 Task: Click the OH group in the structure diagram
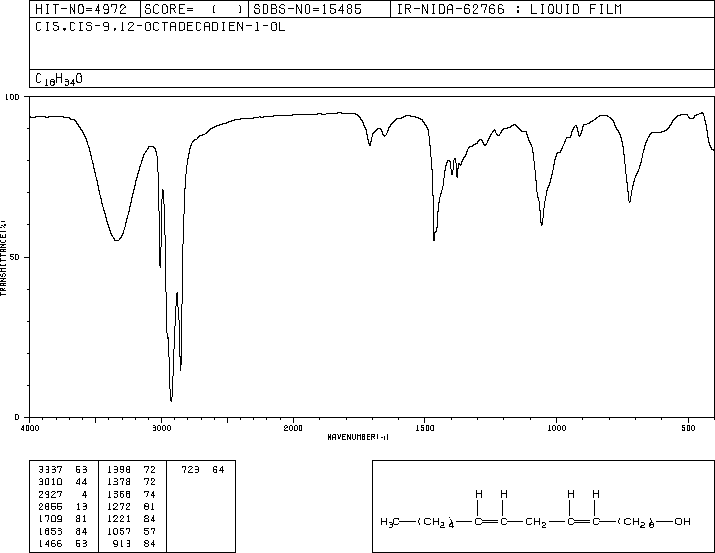[x=682, y=522]
